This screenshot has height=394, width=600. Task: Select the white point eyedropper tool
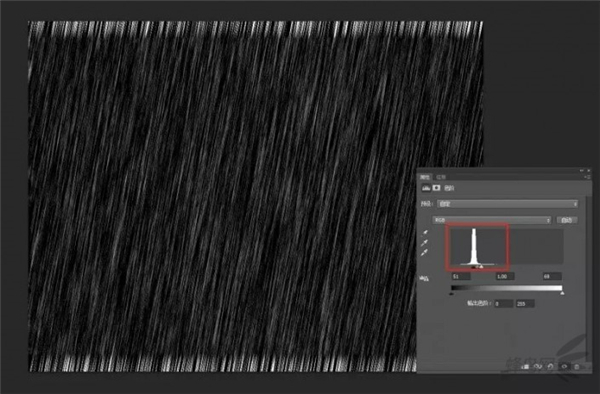425,252
